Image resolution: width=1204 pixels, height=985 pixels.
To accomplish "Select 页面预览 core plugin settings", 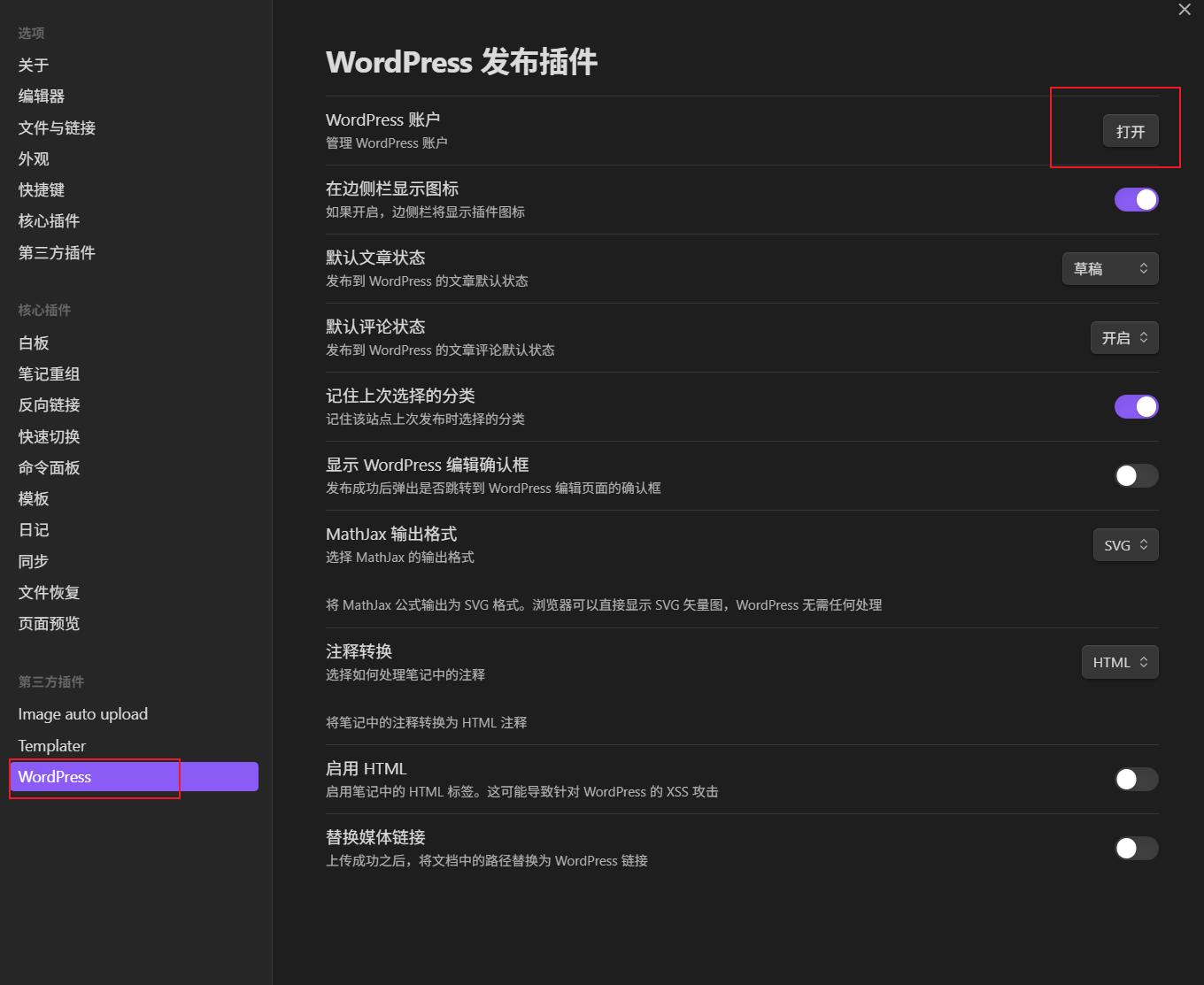I will click(x=134, y=624).
